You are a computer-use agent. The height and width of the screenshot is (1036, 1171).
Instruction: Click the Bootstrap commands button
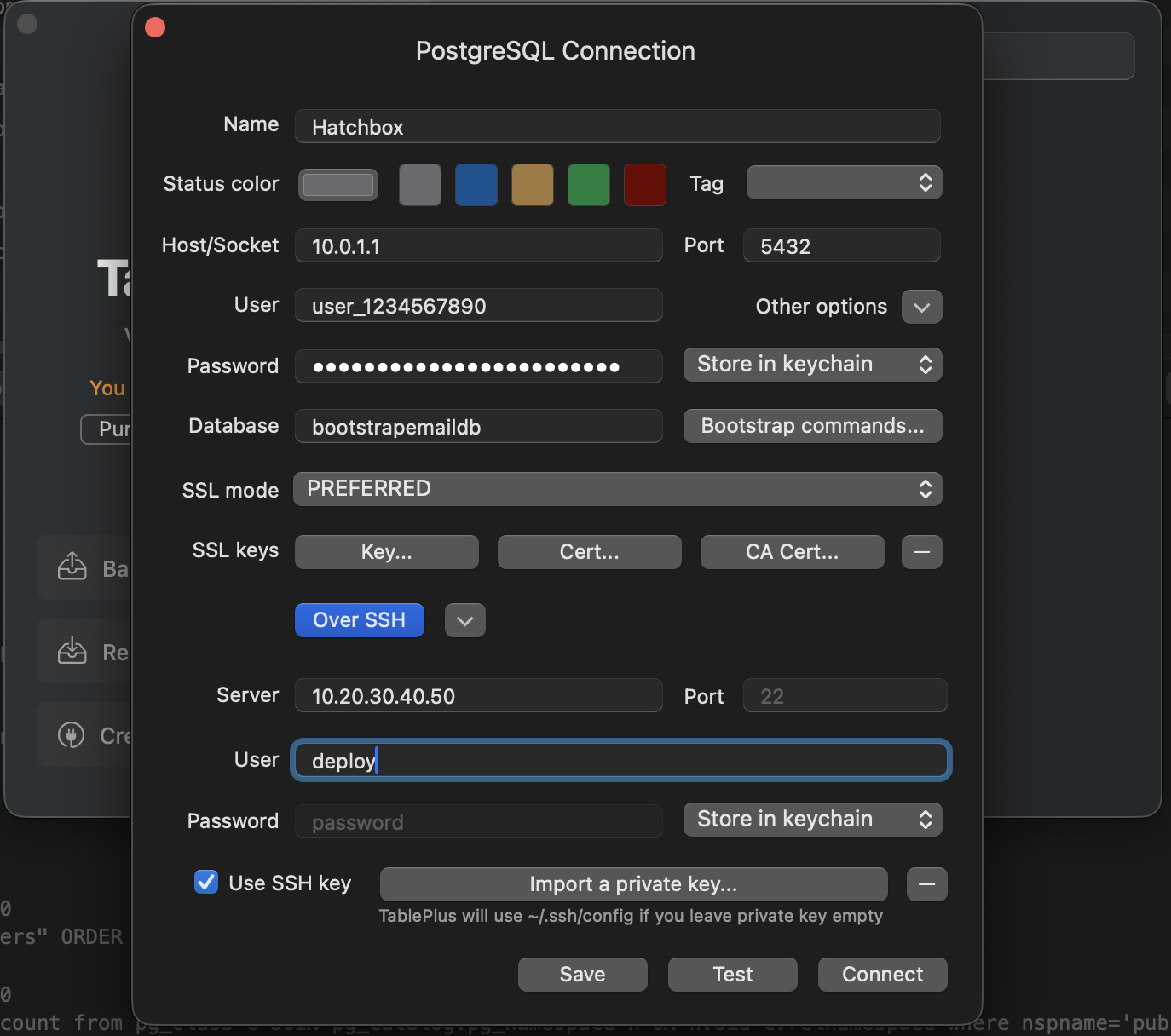click(x=812, y=426)
